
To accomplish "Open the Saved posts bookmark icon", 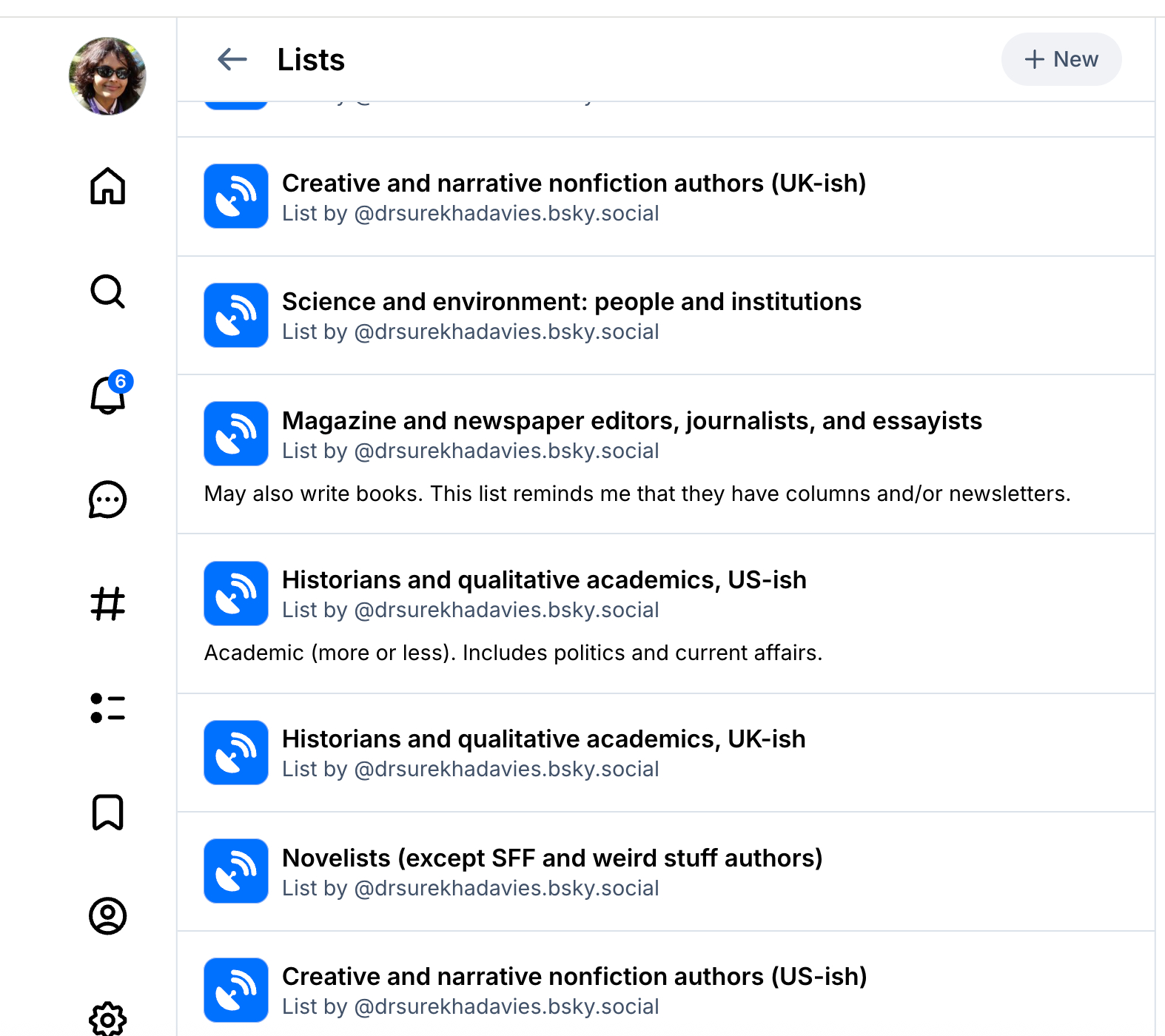I will tap(107, 813).
